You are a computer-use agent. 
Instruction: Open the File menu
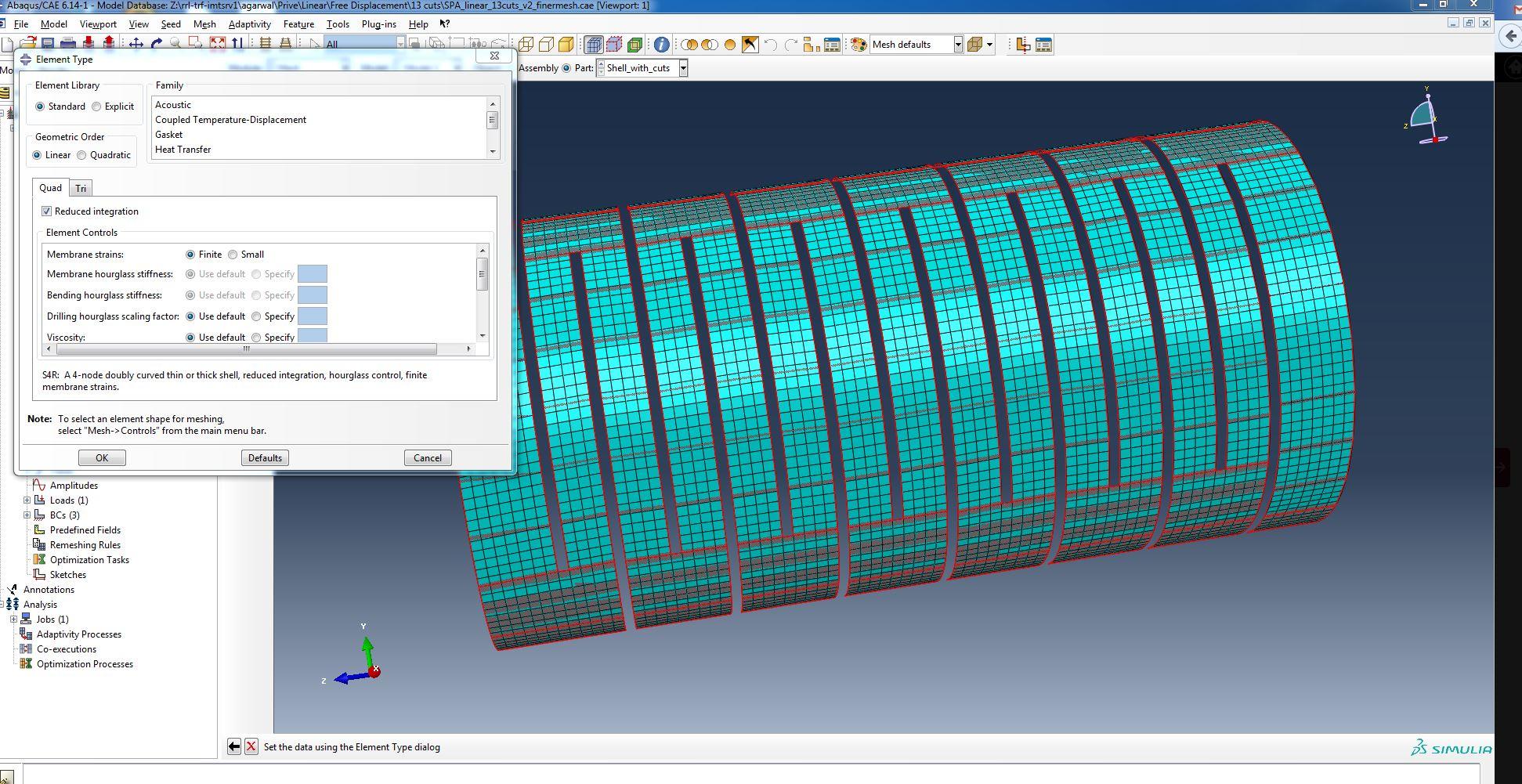point(21,24)
